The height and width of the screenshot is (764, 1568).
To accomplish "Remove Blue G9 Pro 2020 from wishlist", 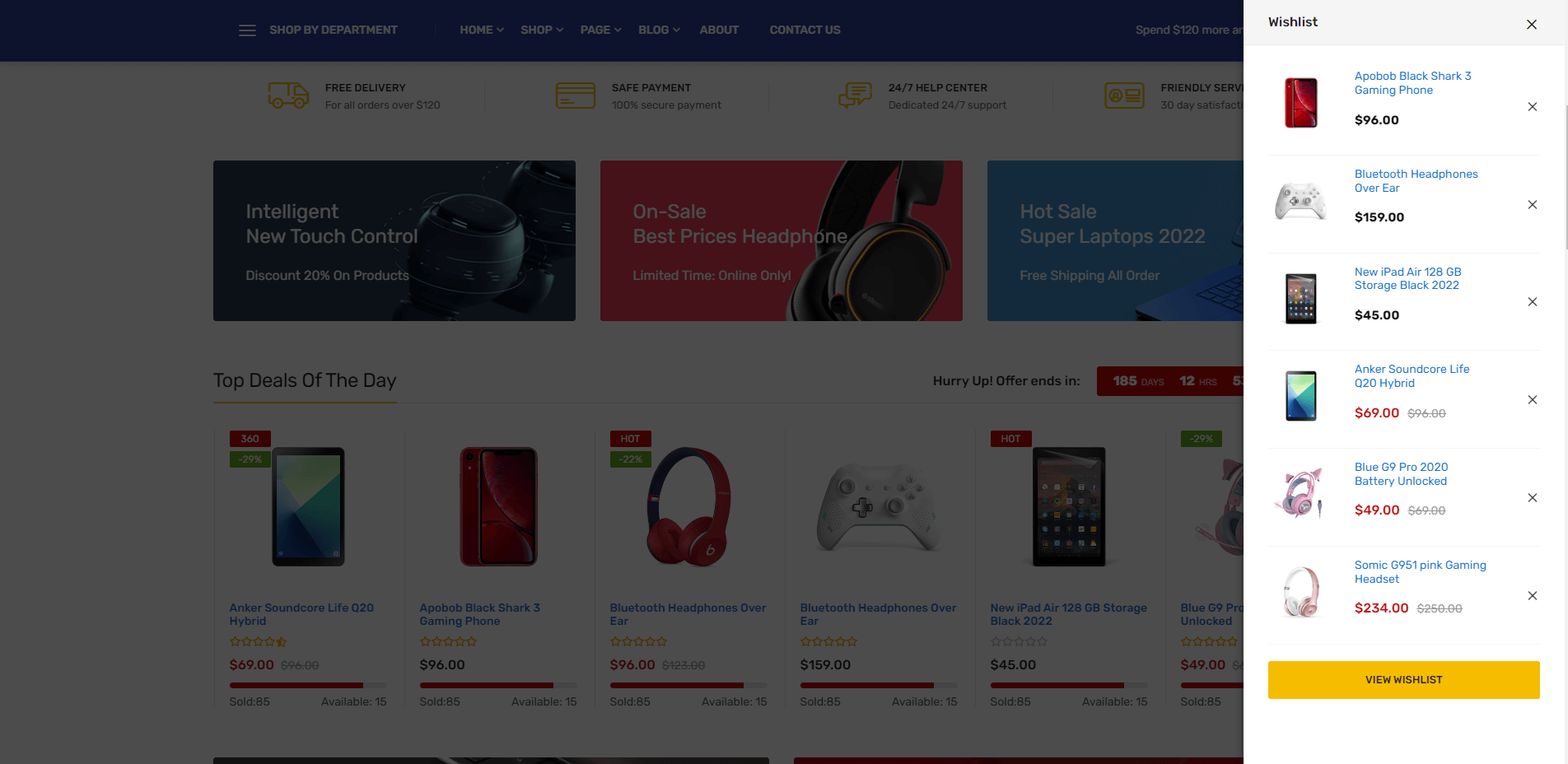I will (1532, 497).
